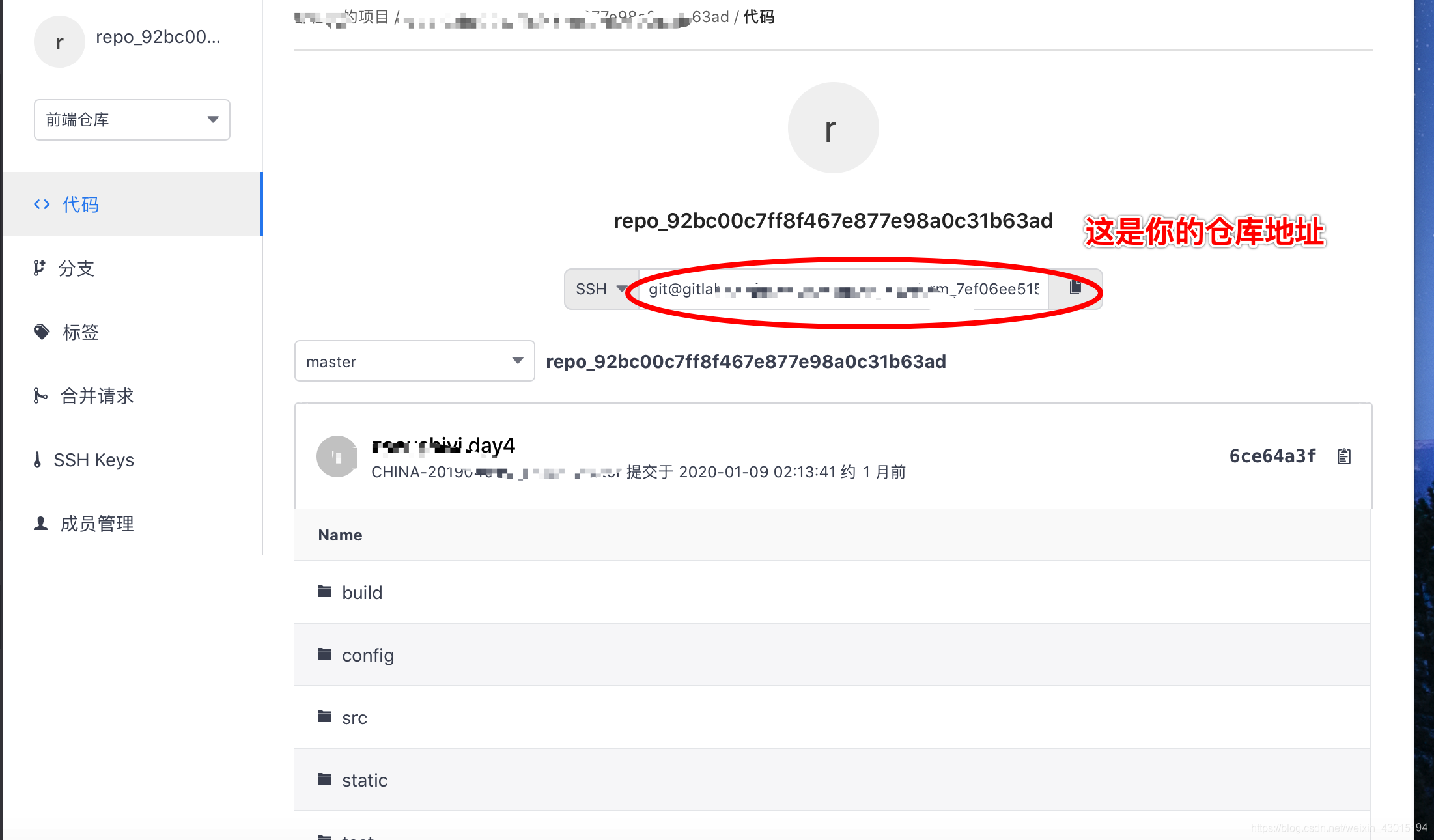
Task: Open the static folder link
Action: pyautogui.click(x=365, y=780)
